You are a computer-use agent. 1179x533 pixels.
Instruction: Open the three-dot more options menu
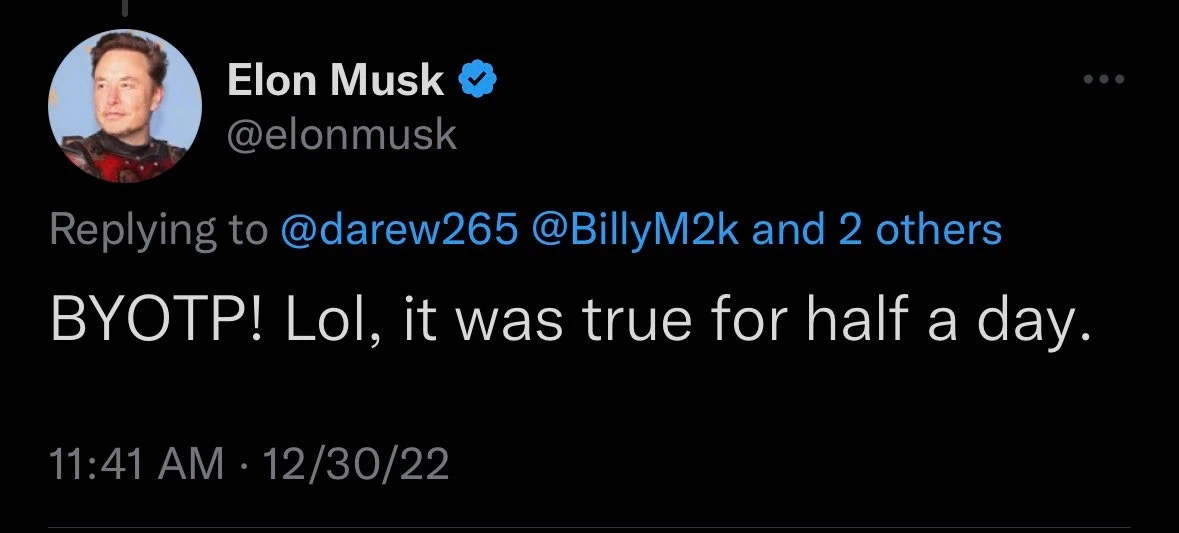coord(1105,79)
